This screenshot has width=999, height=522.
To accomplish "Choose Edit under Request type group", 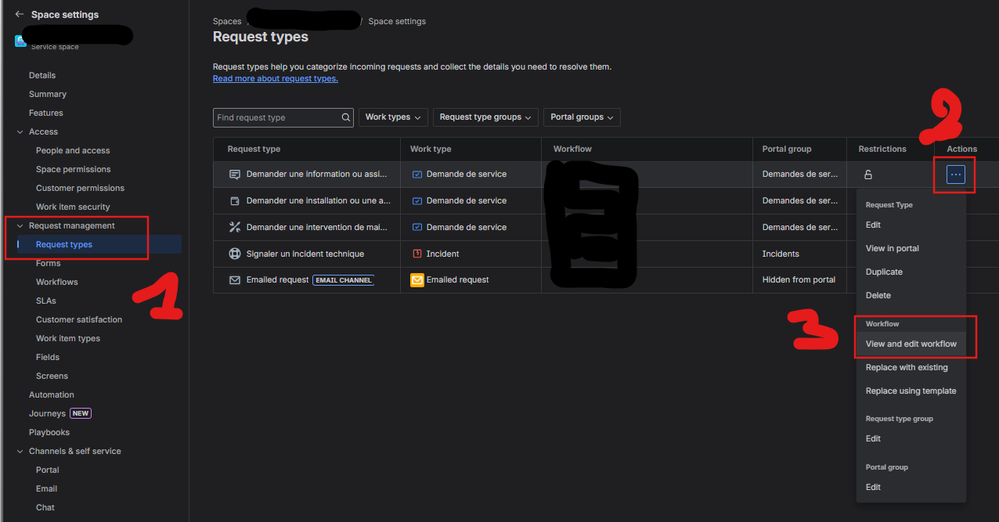I will tap(873, 439).
